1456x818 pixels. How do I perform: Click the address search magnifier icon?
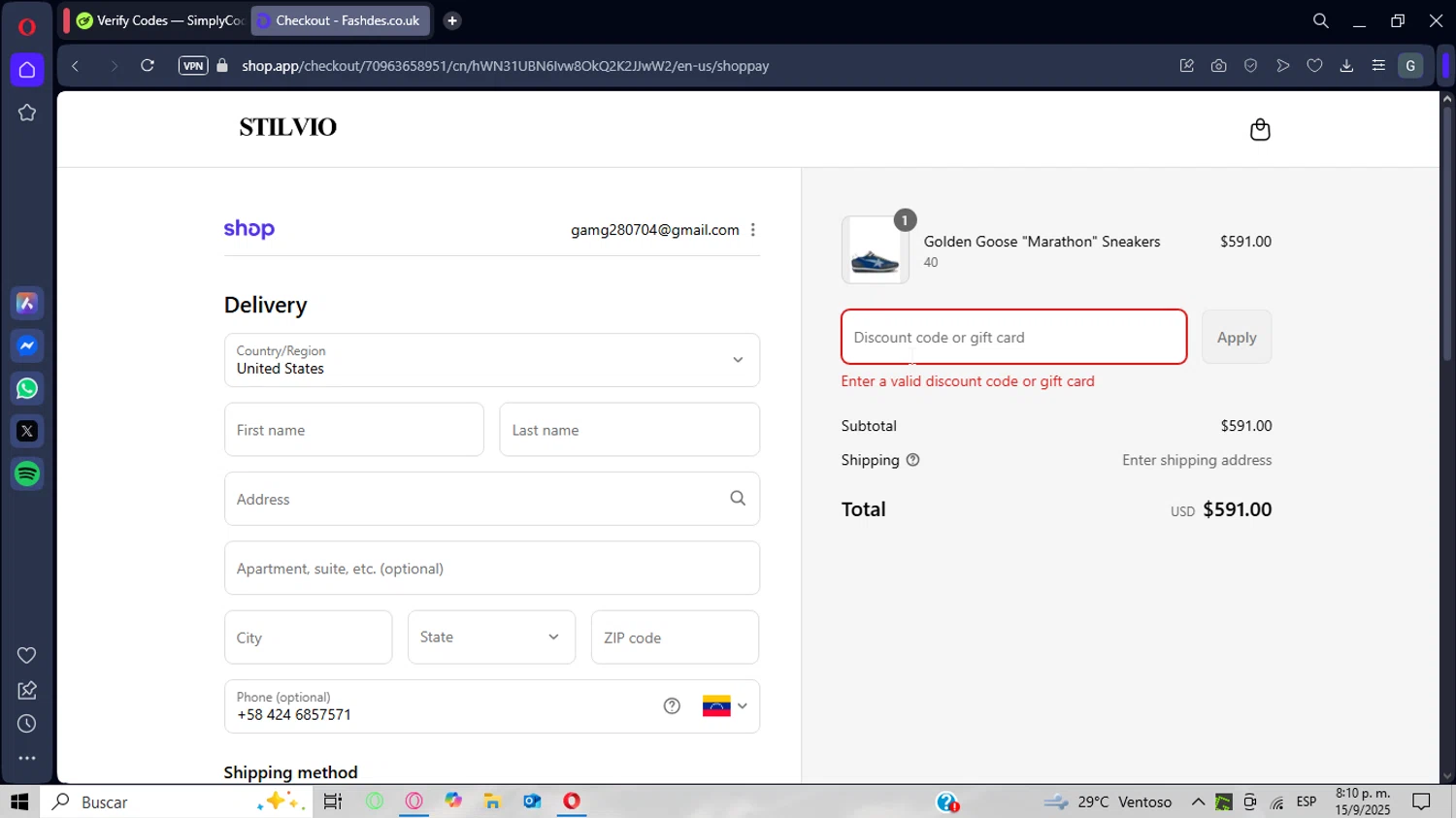738,498
